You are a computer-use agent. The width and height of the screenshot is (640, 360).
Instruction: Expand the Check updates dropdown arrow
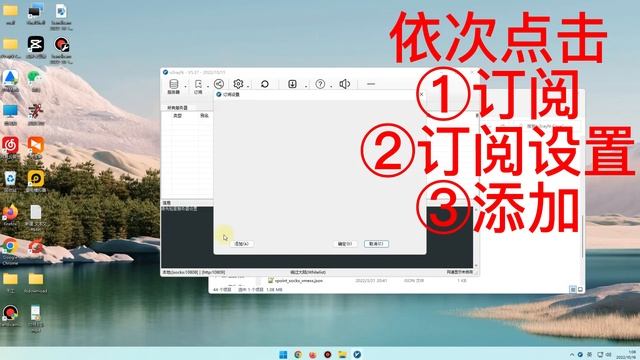coord(306,87)
